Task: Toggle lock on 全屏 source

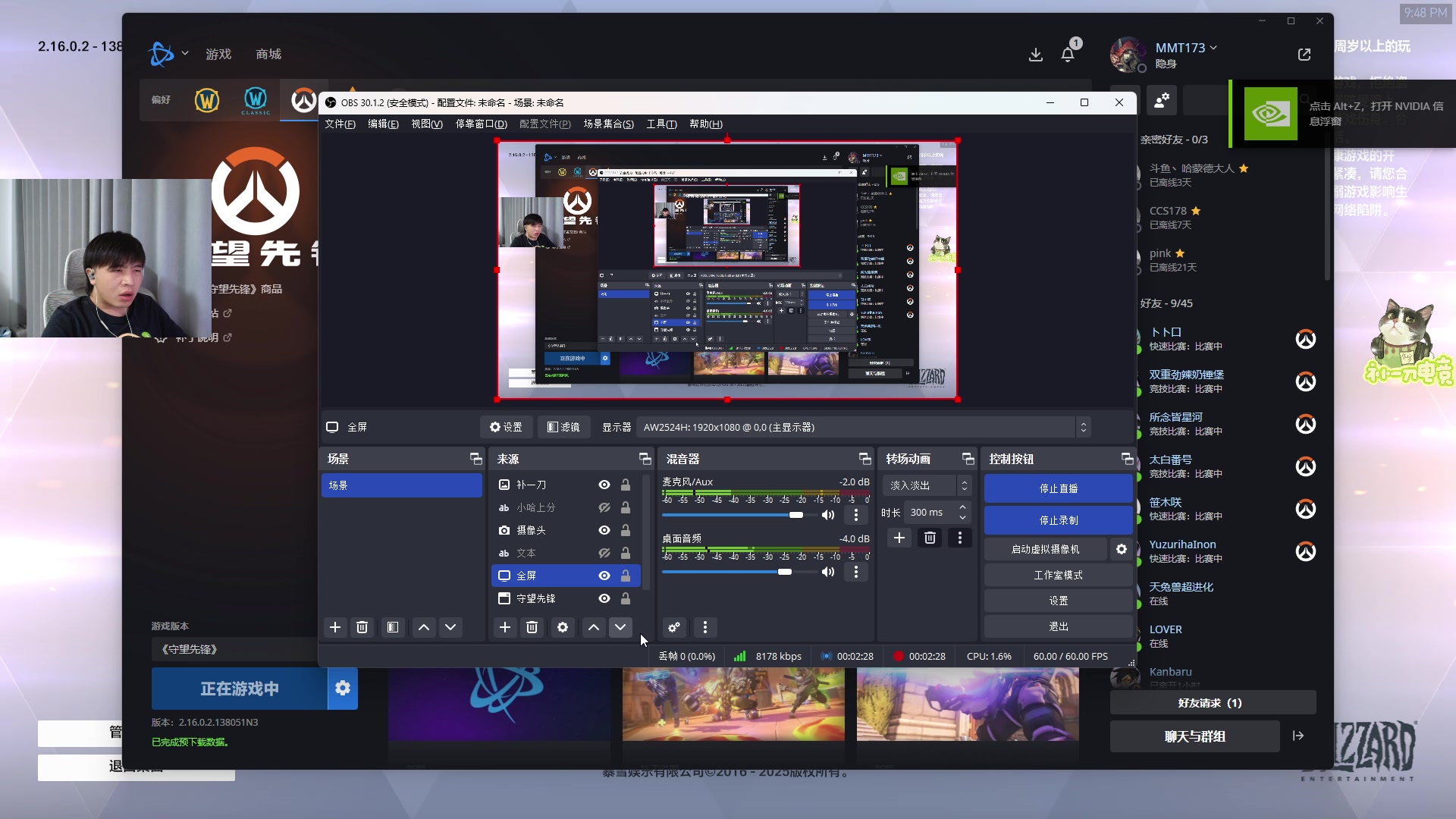Action: click(x=626, y=576)
